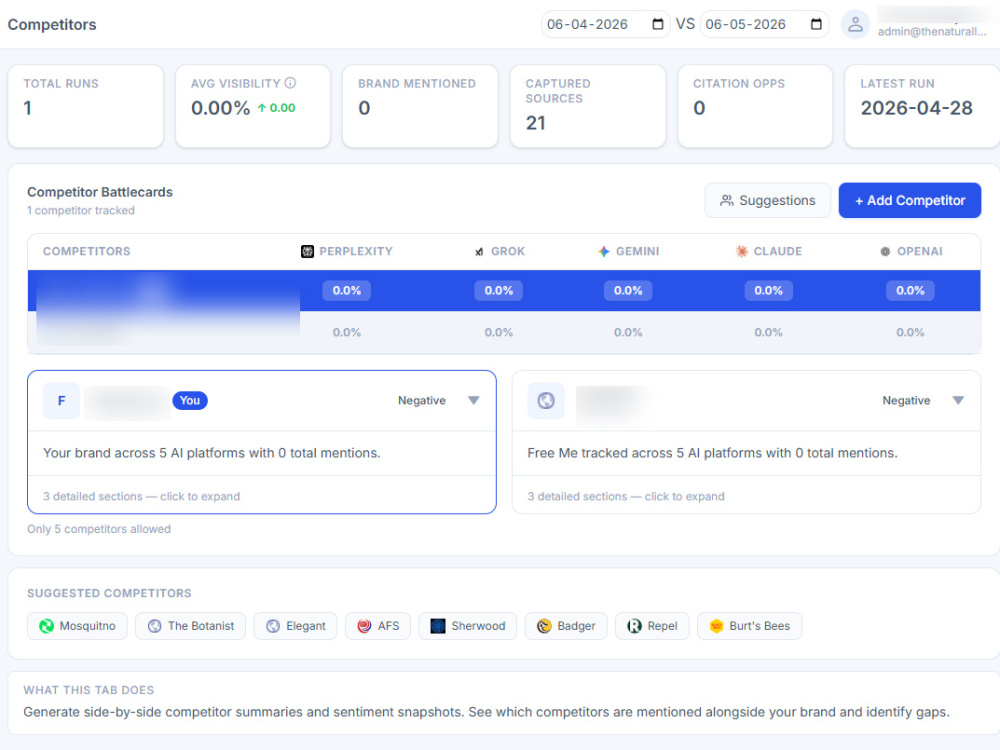
Task: Expand your brand card dropdown arrow
Action: coord(473,401)
